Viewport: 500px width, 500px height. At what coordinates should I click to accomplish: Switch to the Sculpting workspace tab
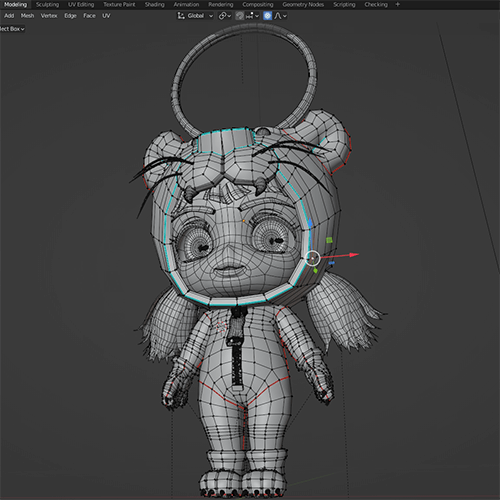pos(47,4)
